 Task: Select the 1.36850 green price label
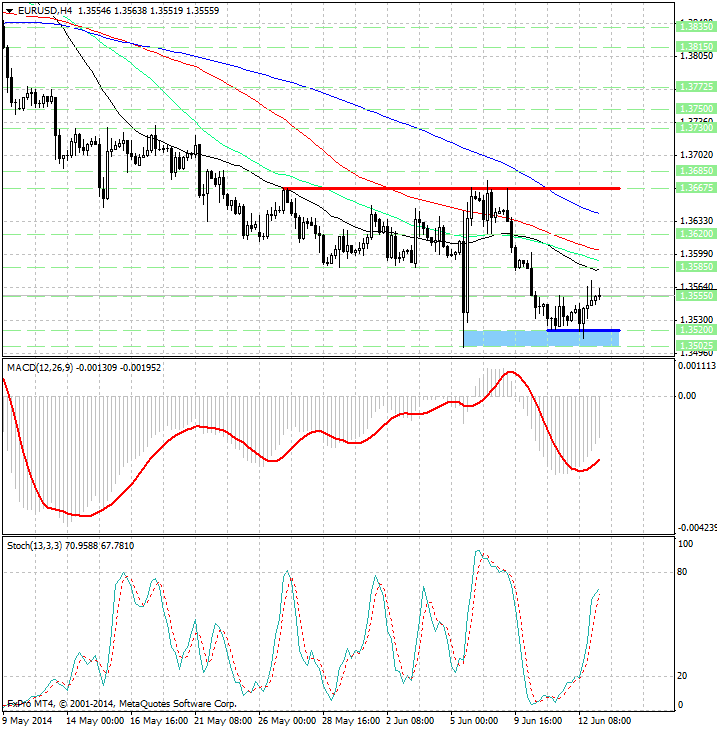[x=696, y=171]
